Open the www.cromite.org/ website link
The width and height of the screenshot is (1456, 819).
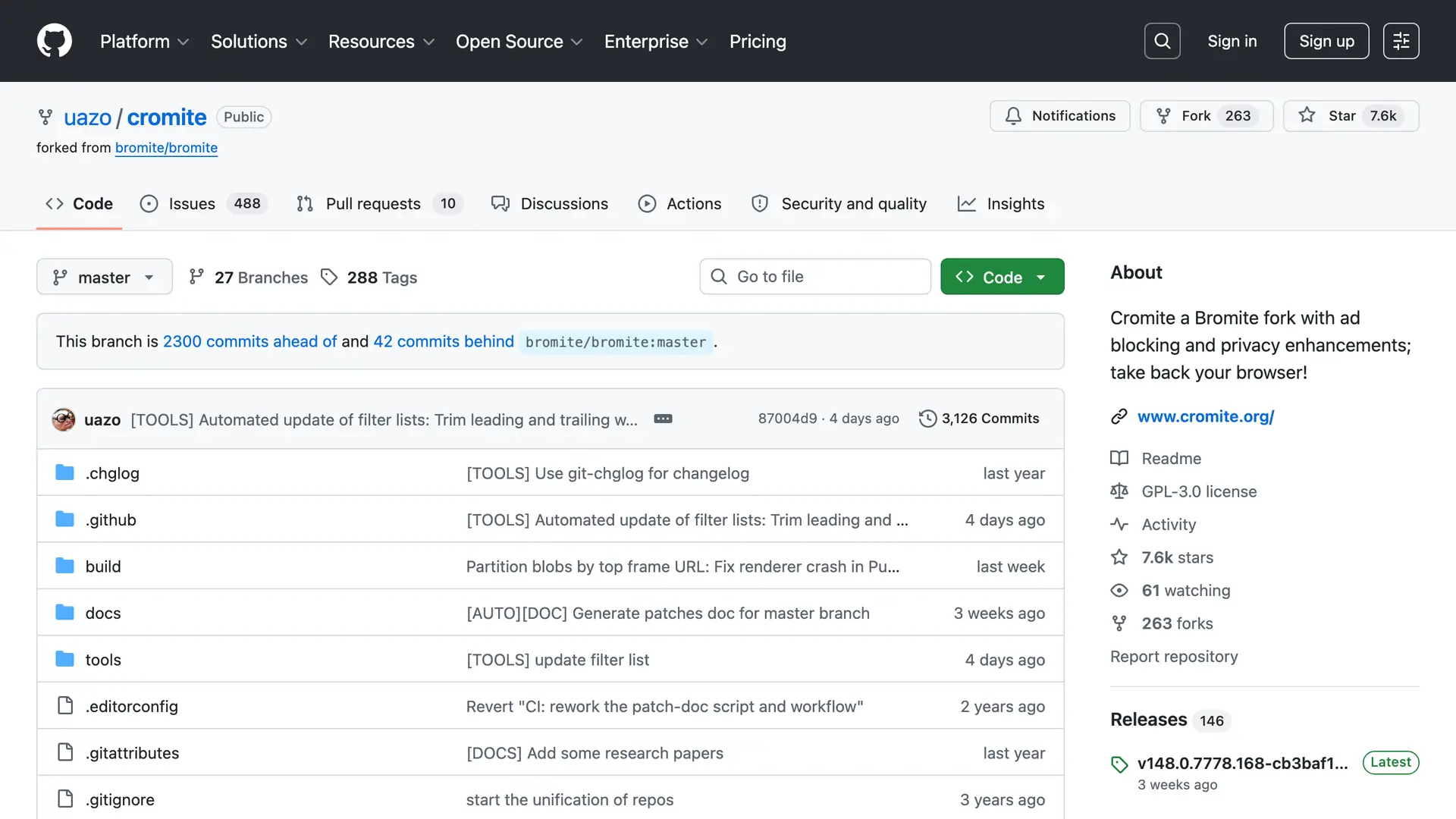coord(1206,416)
